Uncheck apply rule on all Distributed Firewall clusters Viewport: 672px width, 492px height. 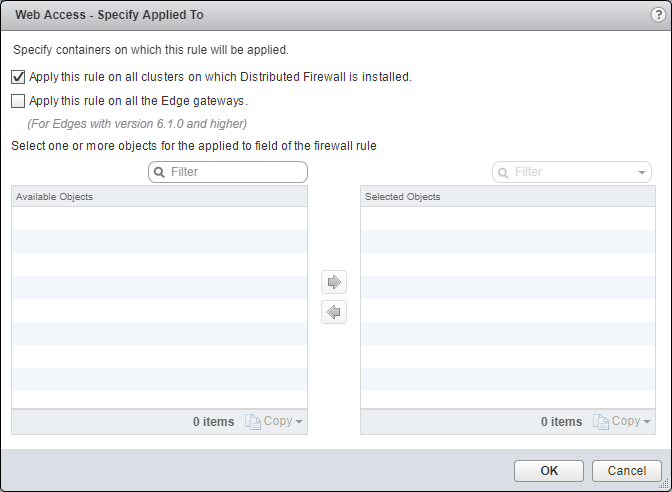(18, 76)
